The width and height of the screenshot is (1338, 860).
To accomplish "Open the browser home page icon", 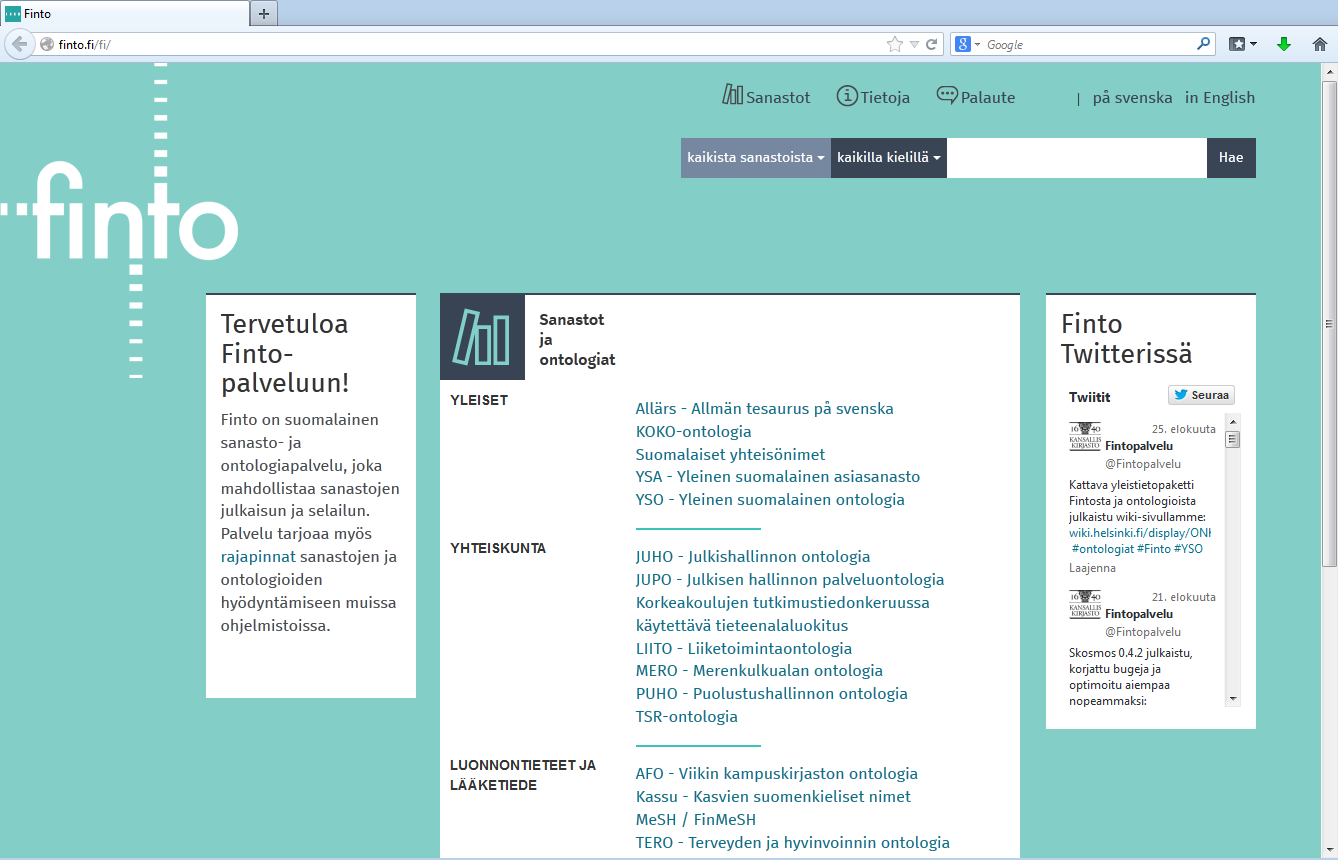I will tap(1320, 44).
